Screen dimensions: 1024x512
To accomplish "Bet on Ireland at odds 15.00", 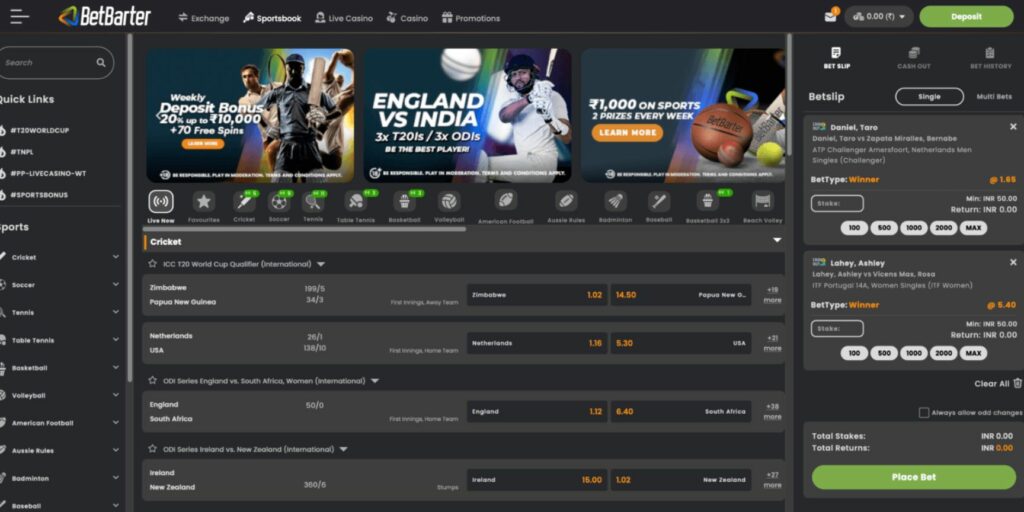I will click(x=537, y=480).
